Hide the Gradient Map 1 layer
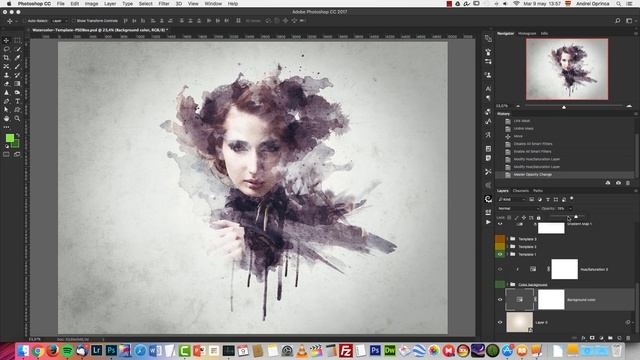 tap(500, 224)
